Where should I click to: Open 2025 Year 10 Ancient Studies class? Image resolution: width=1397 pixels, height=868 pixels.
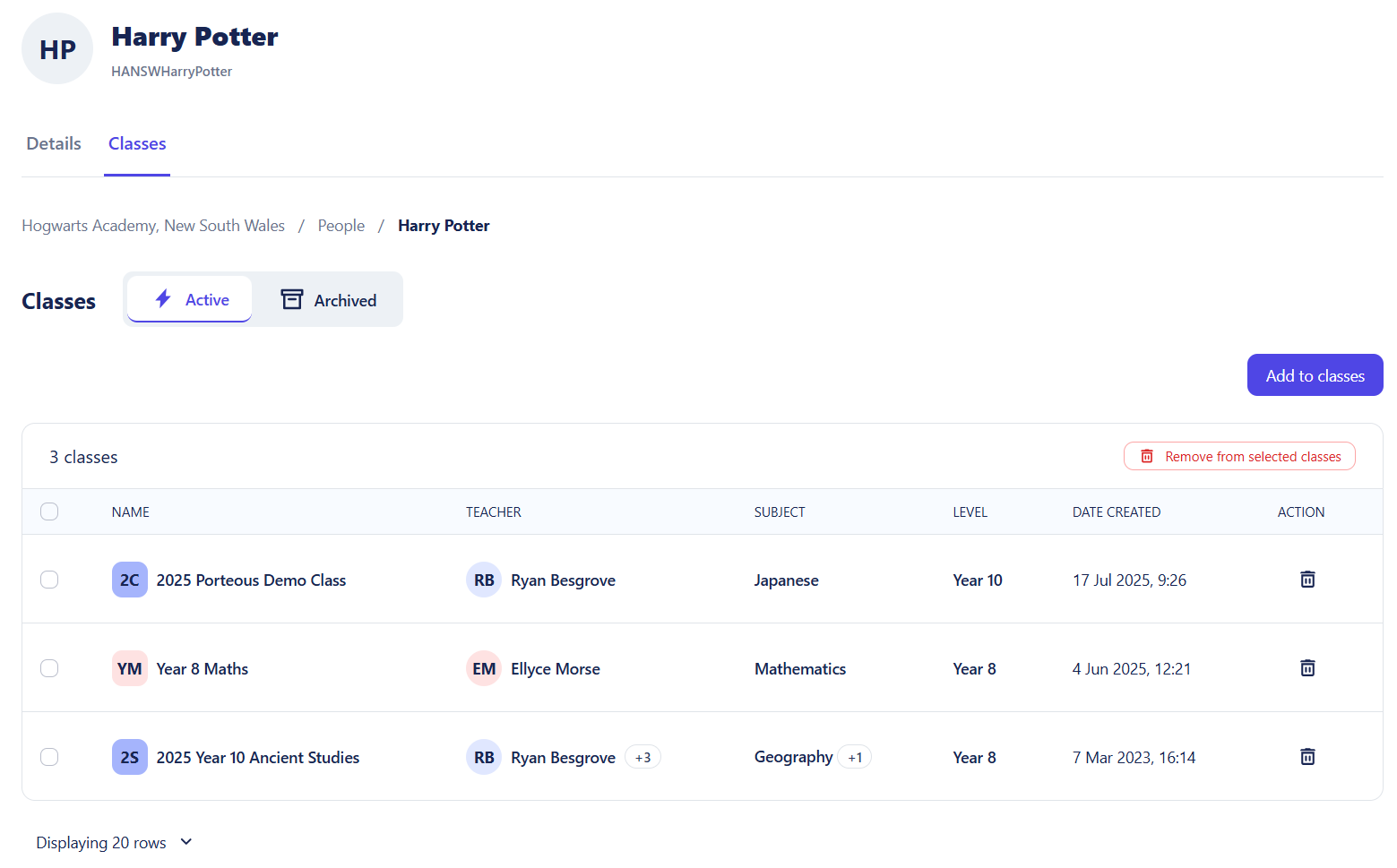pyautogui.click(x=258, y=758)
